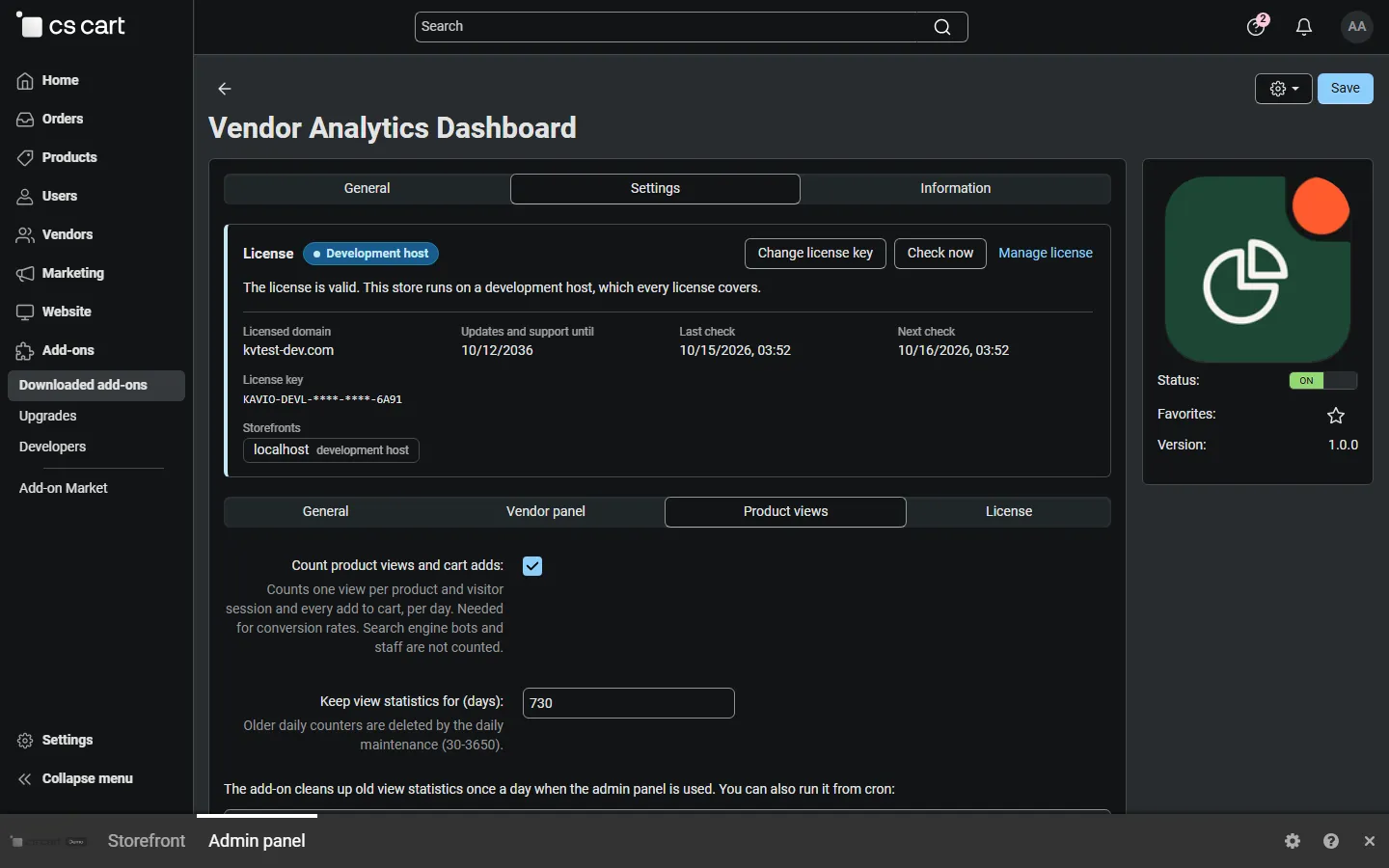Open the onboarding guide with badge 2
This screenshot has height=868, width=1389.
click(1257, 25)
